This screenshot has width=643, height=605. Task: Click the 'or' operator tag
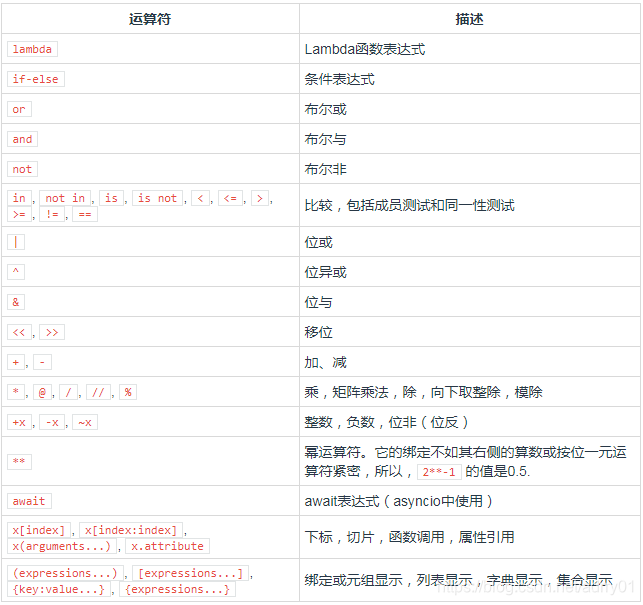[19, 110]
